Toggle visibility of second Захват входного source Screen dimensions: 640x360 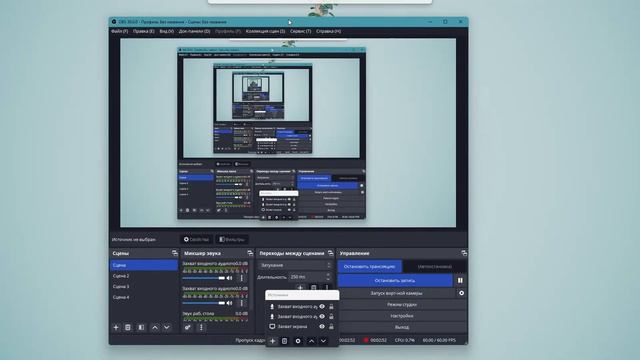(x=322, y=316)
